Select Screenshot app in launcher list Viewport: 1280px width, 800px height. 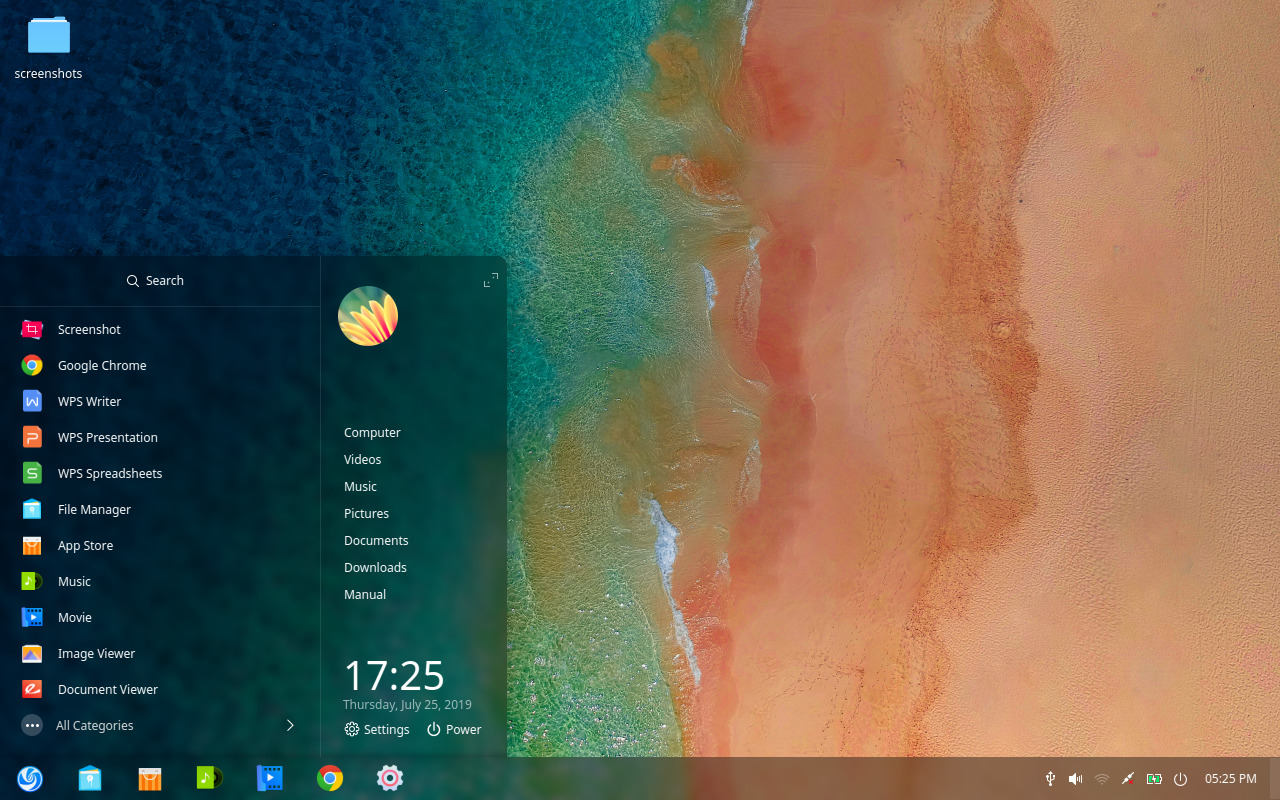point(89,330)
